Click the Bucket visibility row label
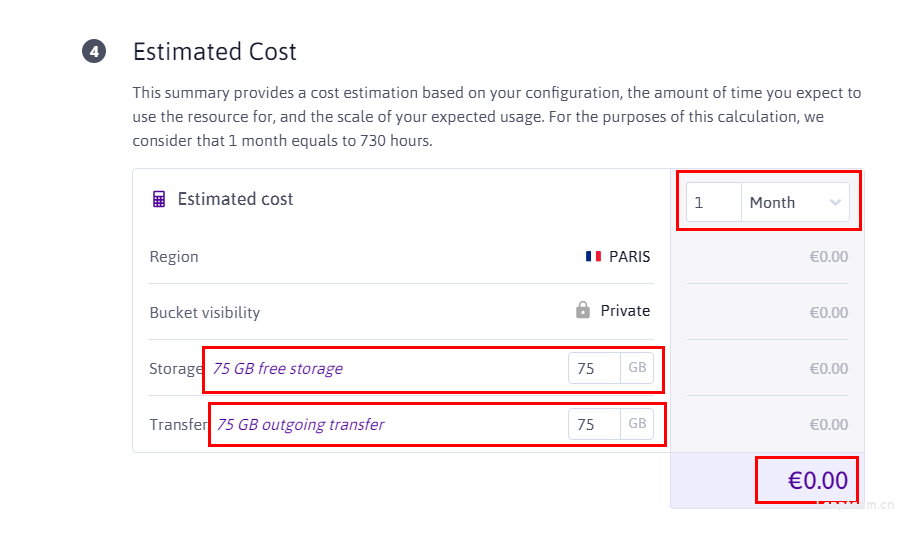This screenshot has width=922, height=539. coord(205,313)
